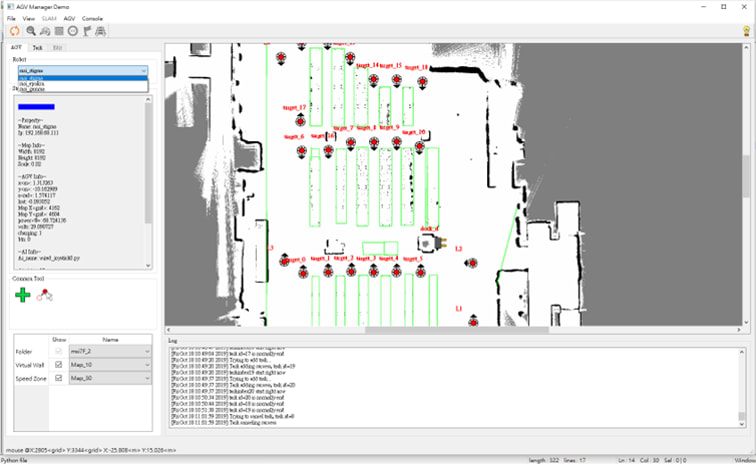Click the mouse coordinates status text
This screenshot has width=756, height=464.
point(91,450)
